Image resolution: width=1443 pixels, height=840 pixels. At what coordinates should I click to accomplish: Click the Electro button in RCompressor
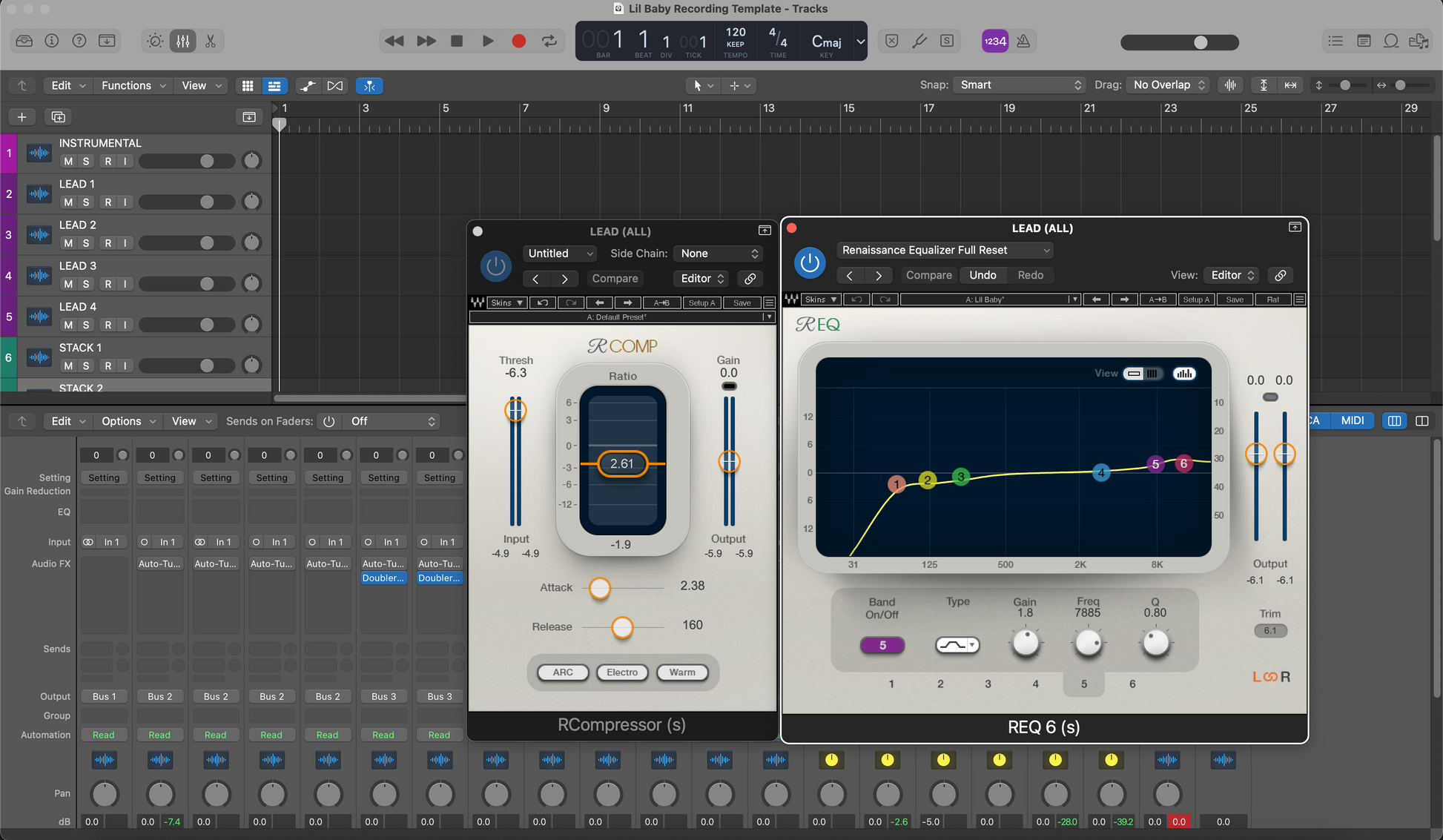pos(621,672)
